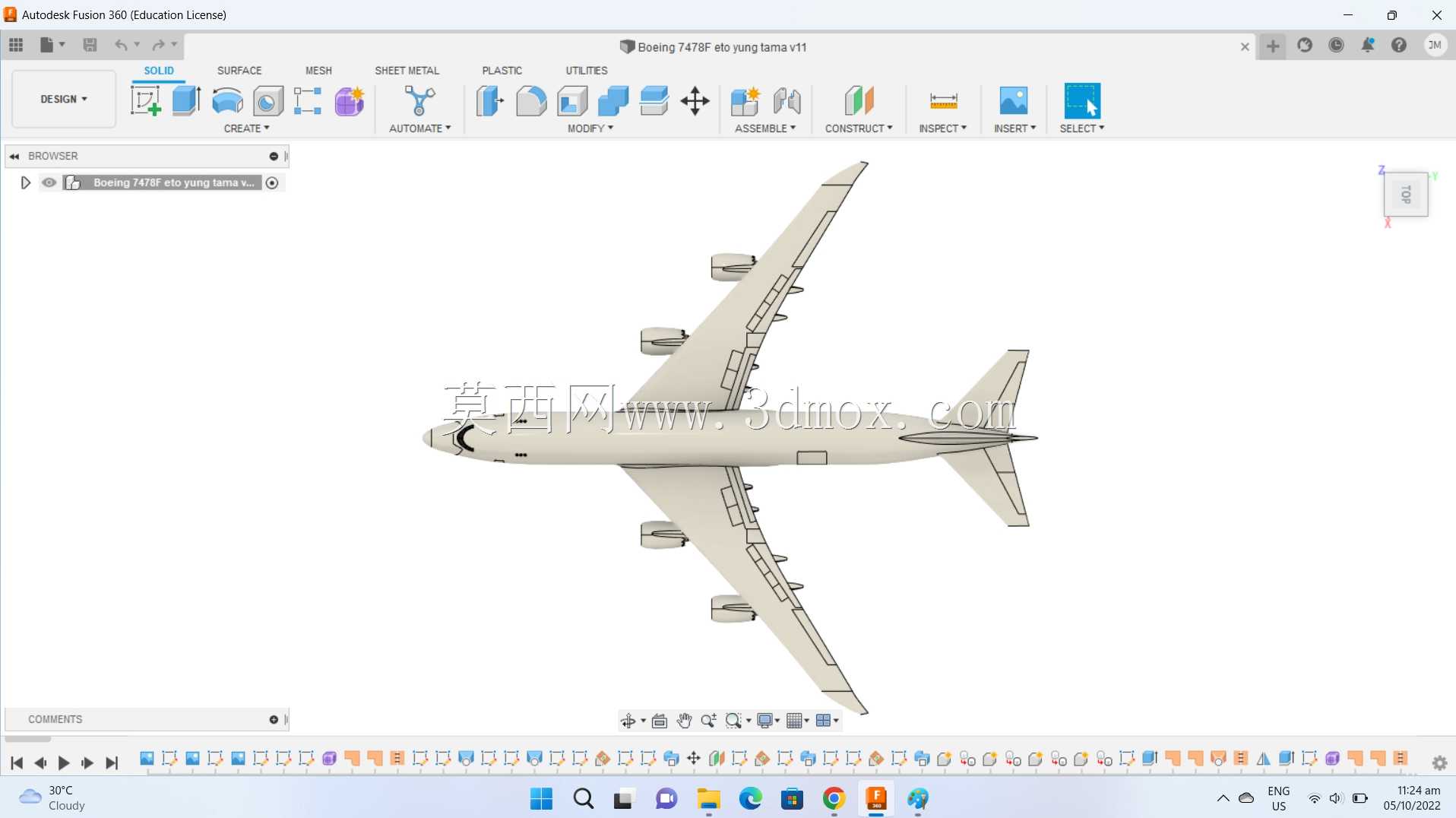Toggle visibility of Boeing 7478F component
The image size is (1456, 818).
click(49, 182)
